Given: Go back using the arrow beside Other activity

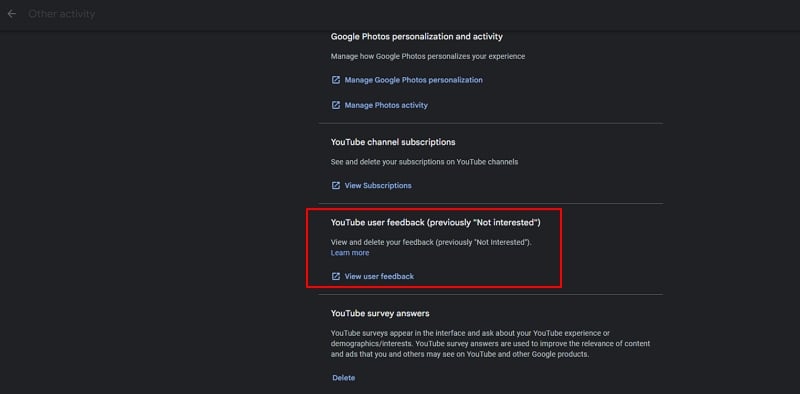Looking at the screenshot, I should pyautogui.click(x=12, y=14).
